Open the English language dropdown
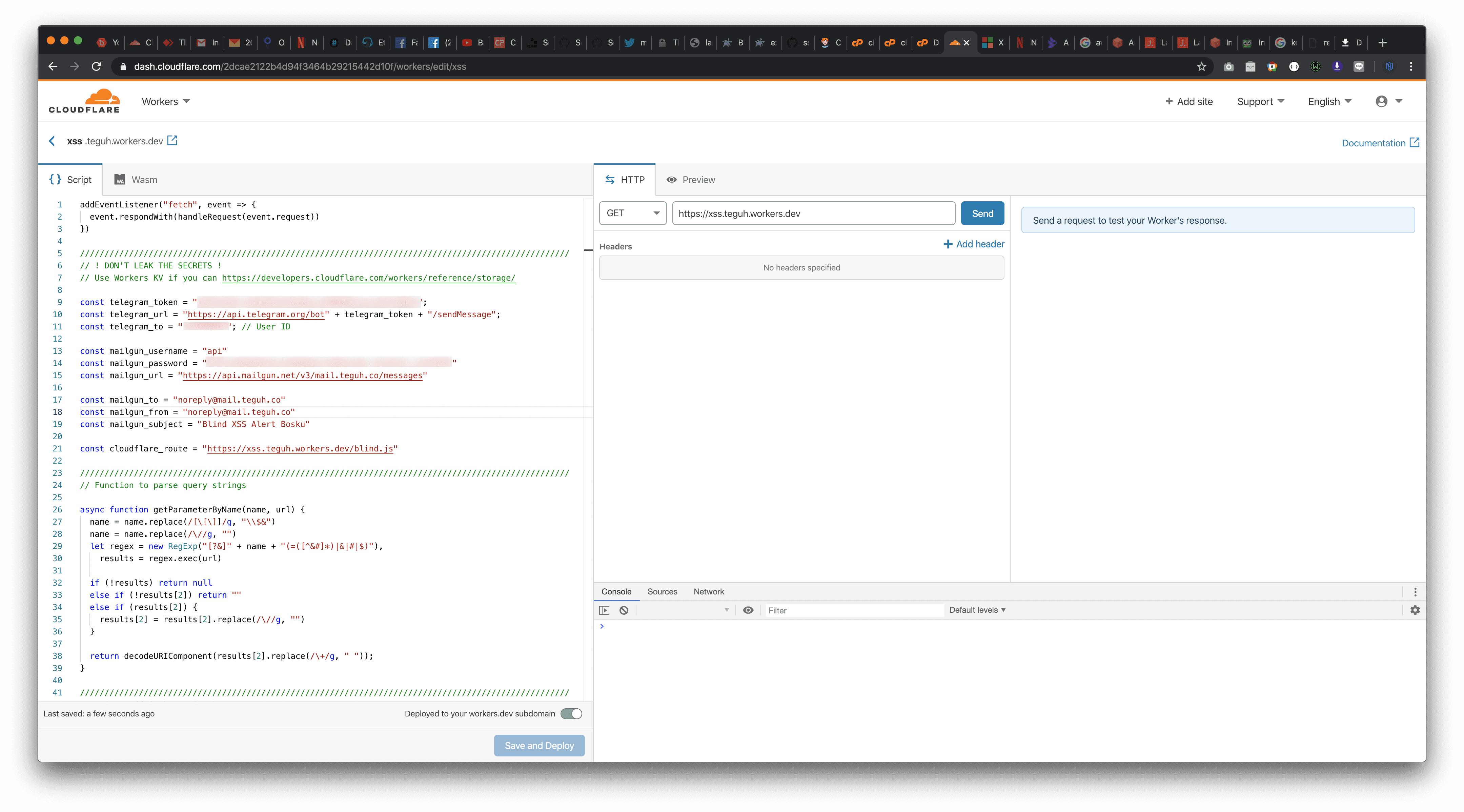 click(x=1329, y=101)
